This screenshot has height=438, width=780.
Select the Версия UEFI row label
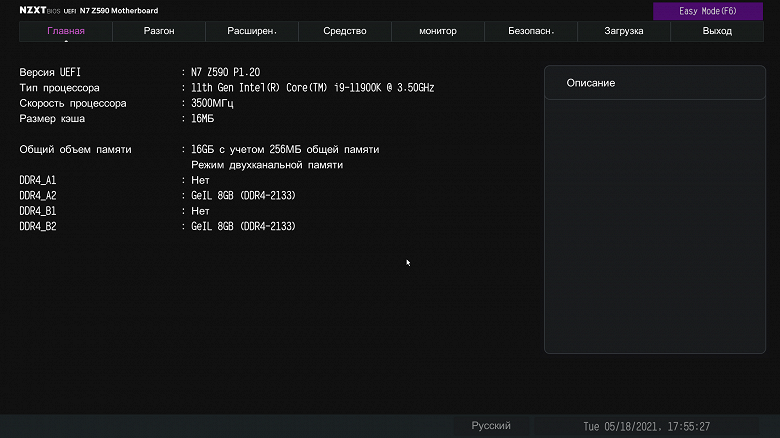click(50, 72)
